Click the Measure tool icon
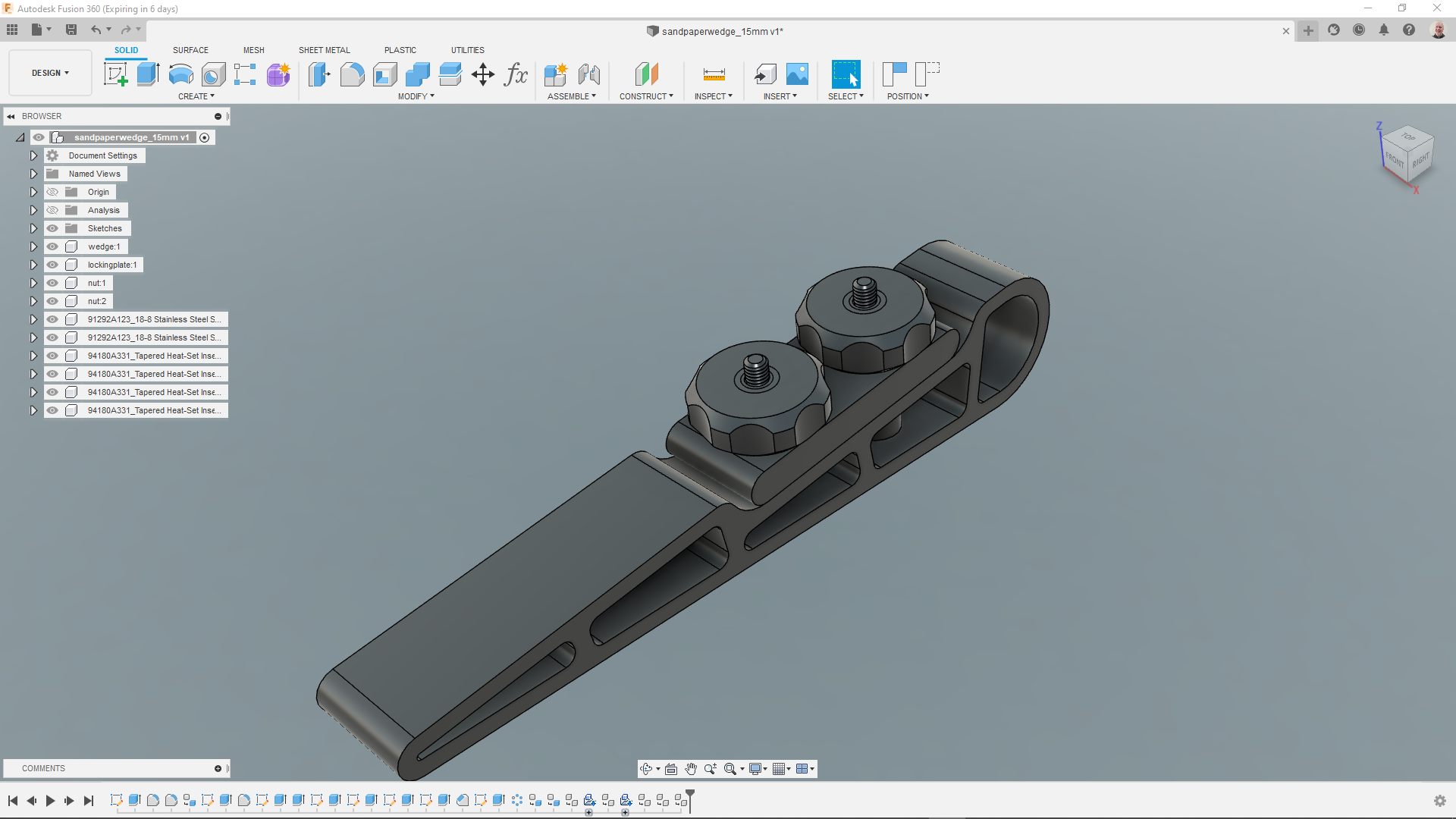The image size is (1456, 819). coord(714,74)
